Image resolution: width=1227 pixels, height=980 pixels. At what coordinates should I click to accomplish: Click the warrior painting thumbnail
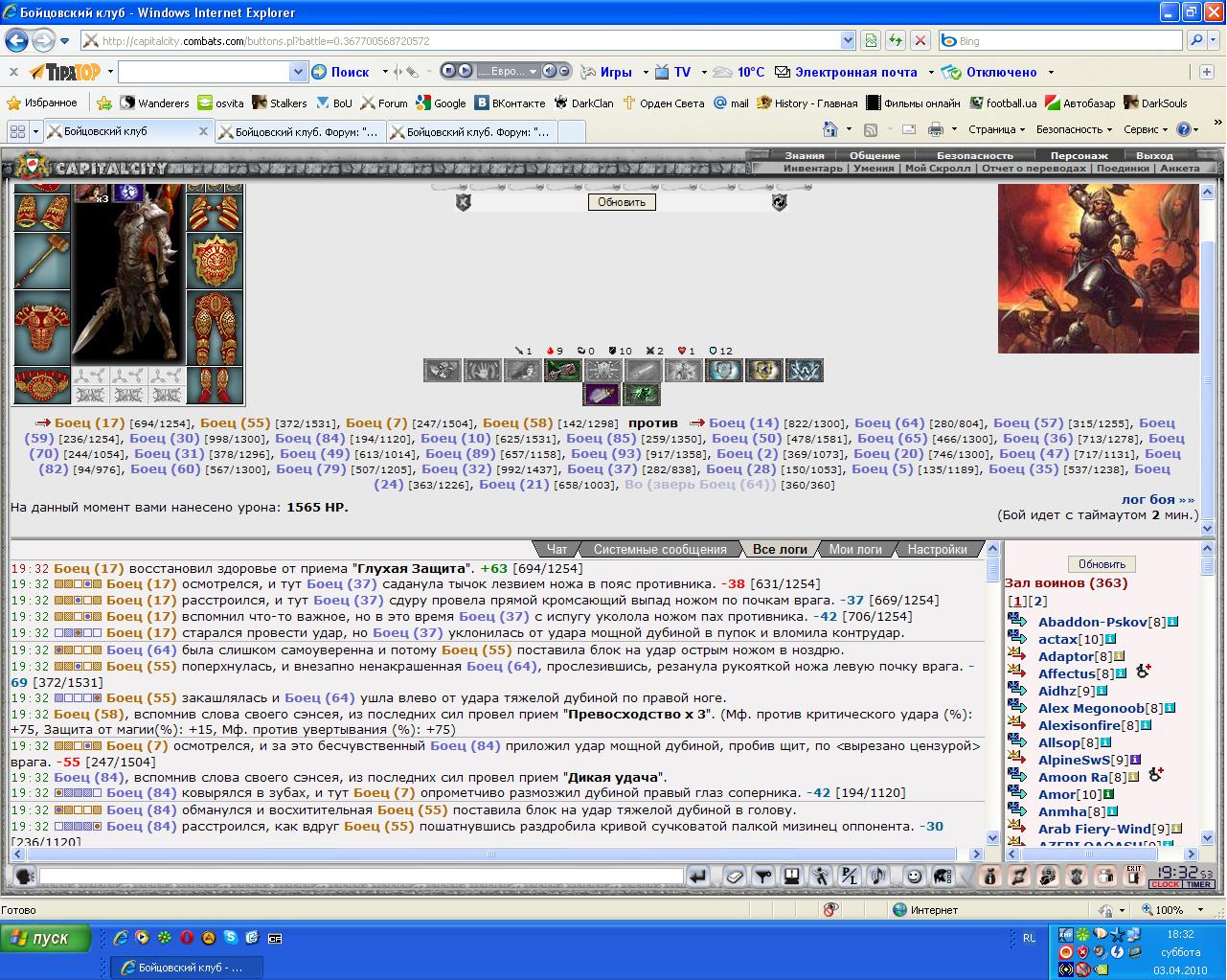[1099, 269]
